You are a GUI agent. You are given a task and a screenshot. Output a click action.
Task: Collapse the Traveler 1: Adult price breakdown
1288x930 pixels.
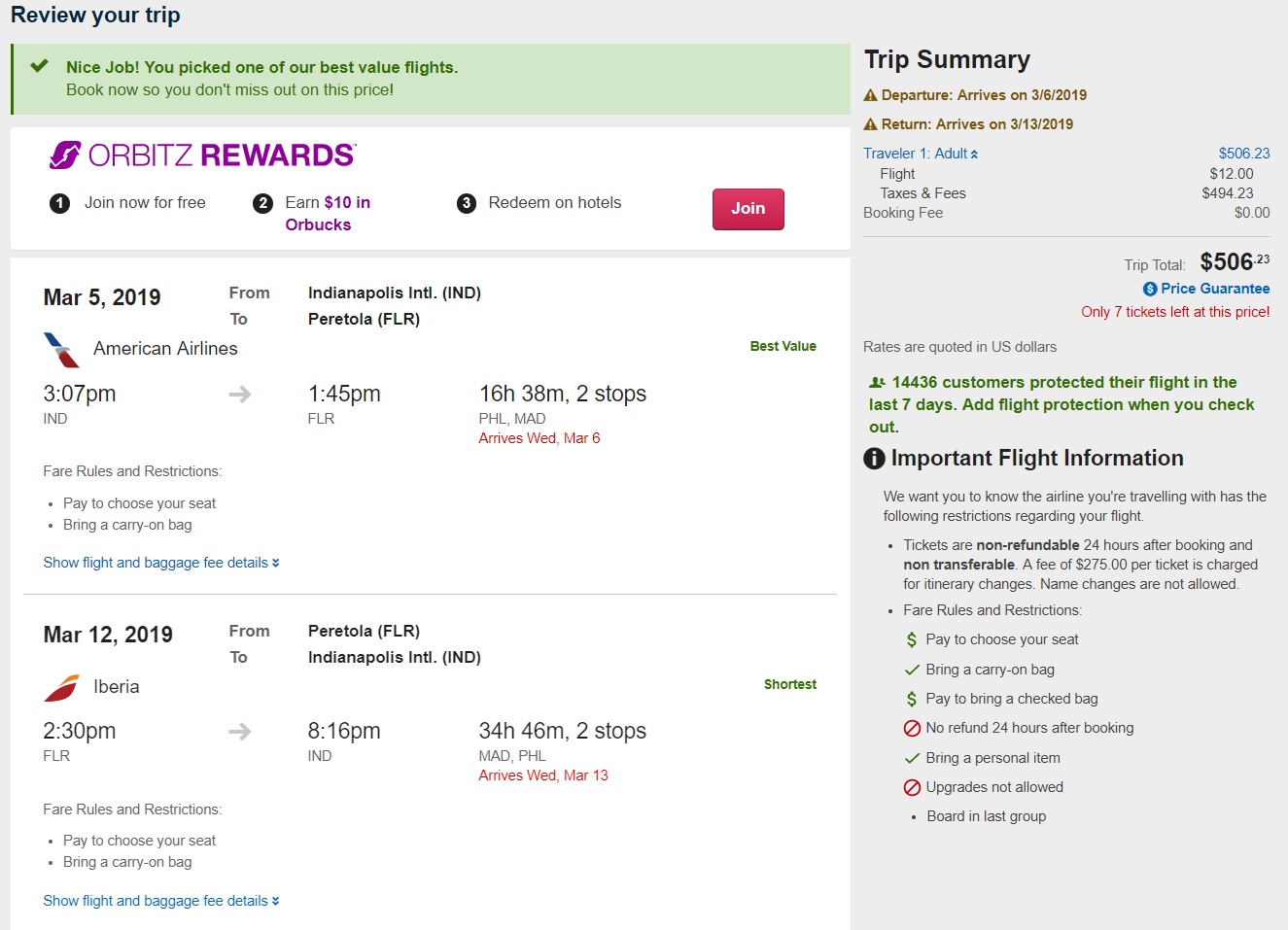[x=921, y=154]
